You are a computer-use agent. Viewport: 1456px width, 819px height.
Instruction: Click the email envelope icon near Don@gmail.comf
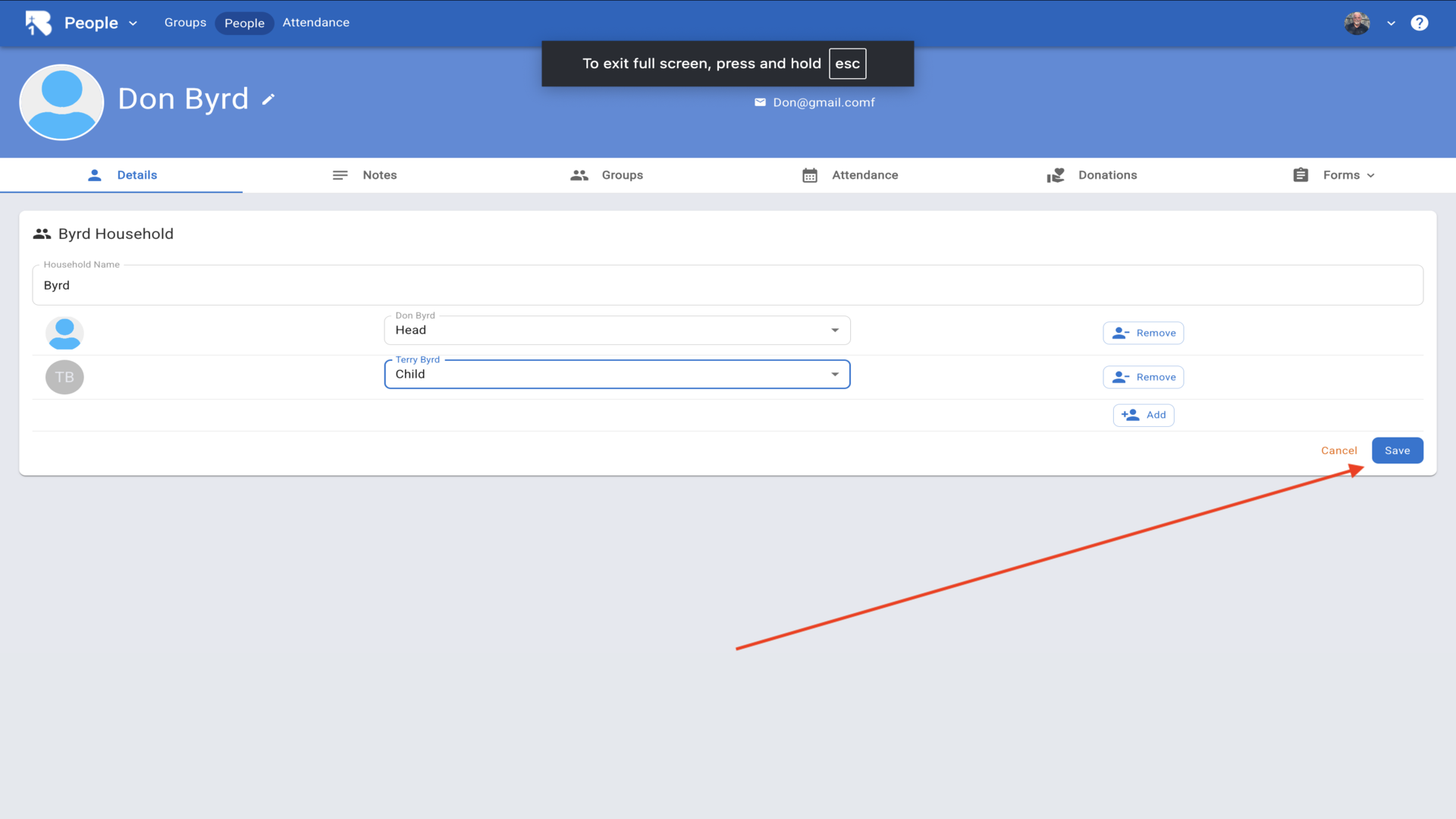760,102
